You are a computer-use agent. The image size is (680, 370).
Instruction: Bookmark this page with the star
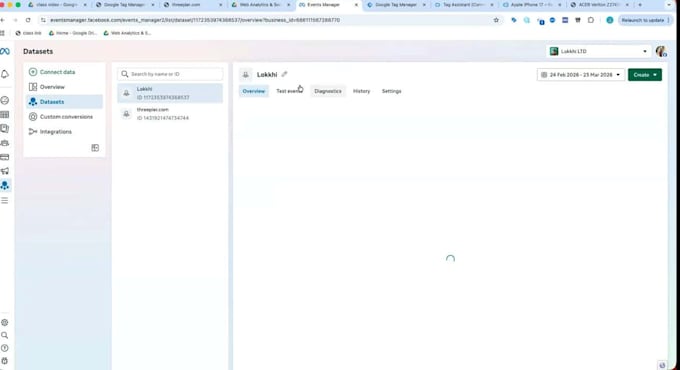tap(496, 20)
